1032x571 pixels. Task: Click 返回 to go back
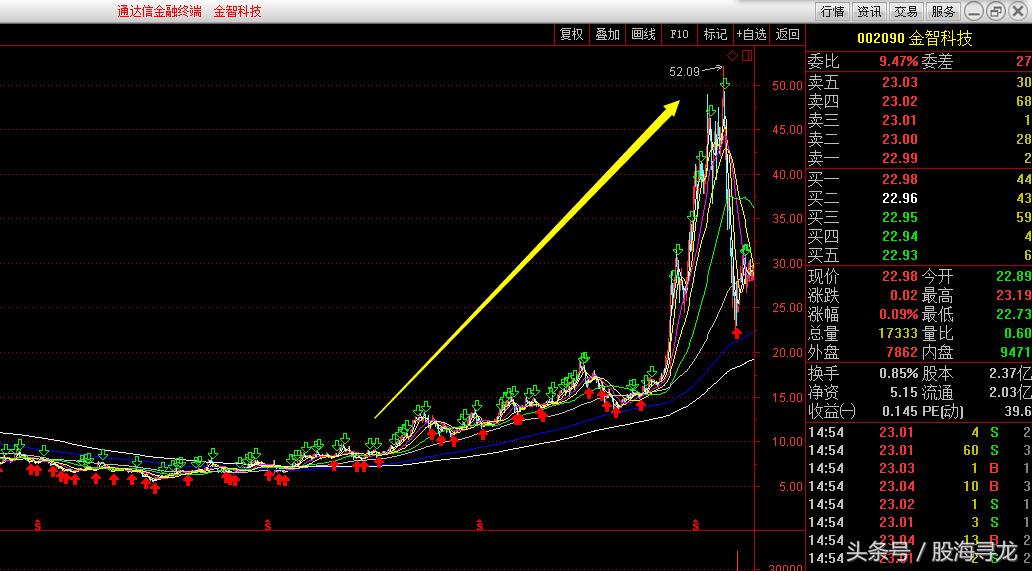[x=787, y=35]
